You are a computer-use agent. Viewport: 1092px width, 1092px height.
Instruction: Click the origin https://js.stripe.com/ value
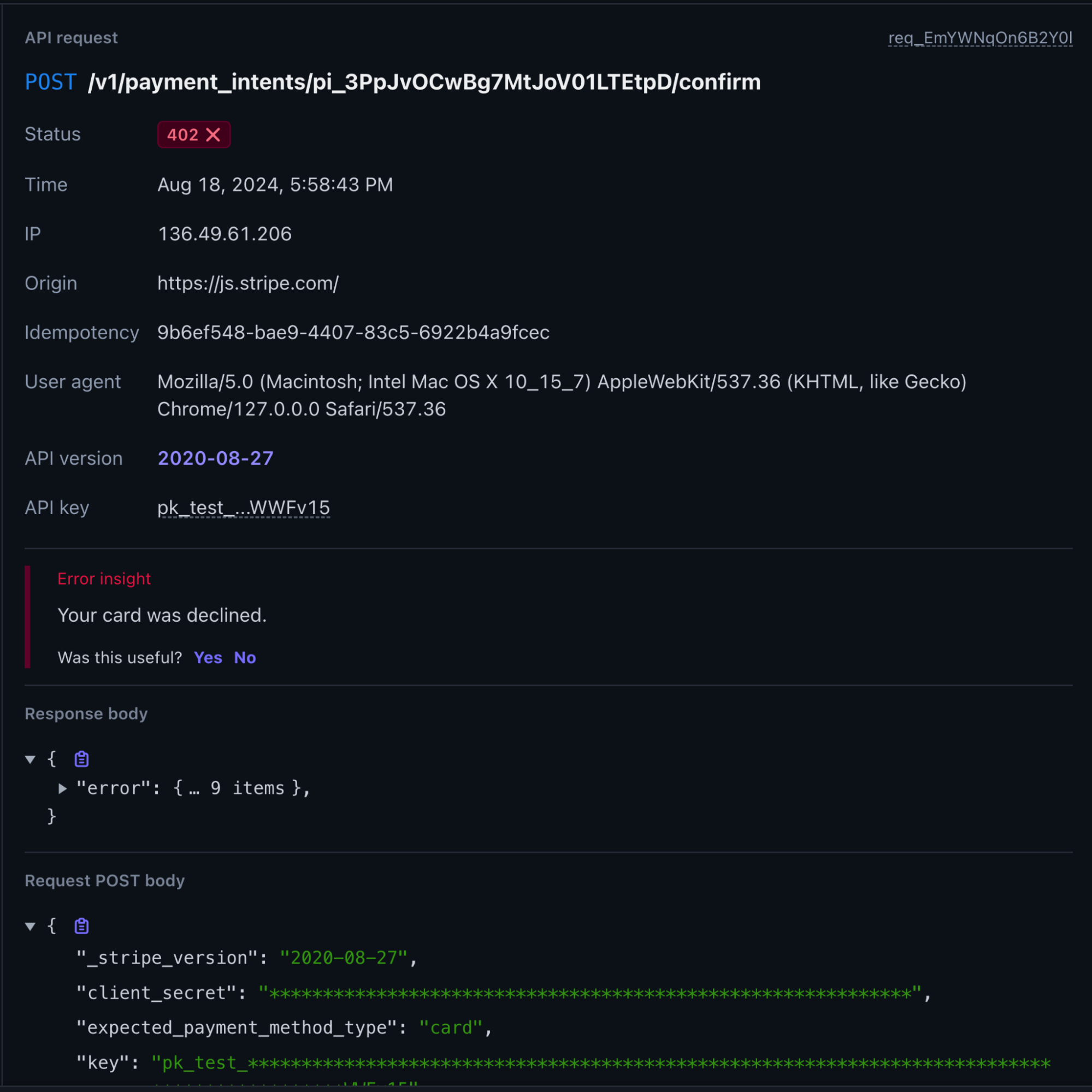click(x=247, y=283)
